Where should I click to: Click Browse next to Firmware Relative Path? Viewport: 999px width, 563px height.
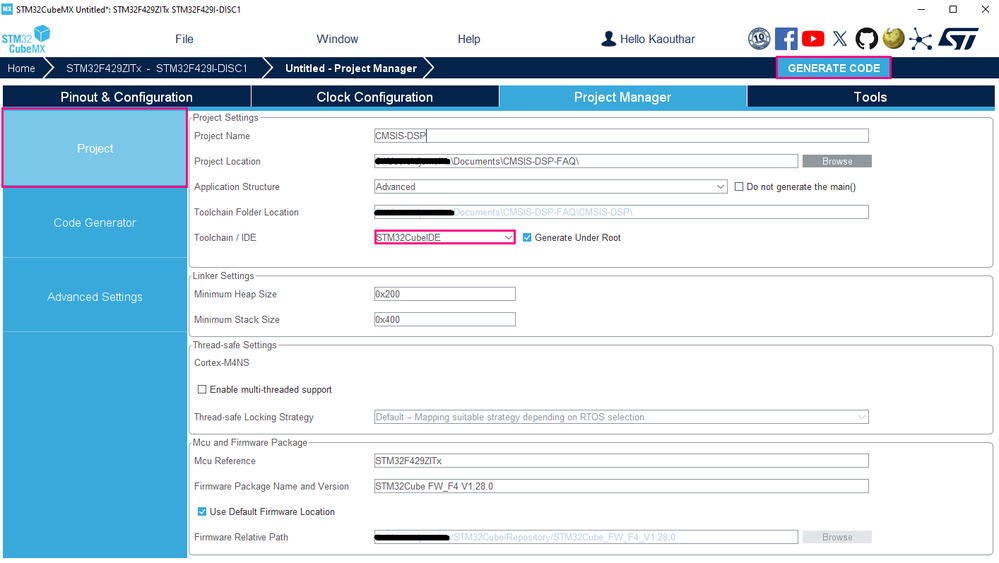tap(837, 537)
